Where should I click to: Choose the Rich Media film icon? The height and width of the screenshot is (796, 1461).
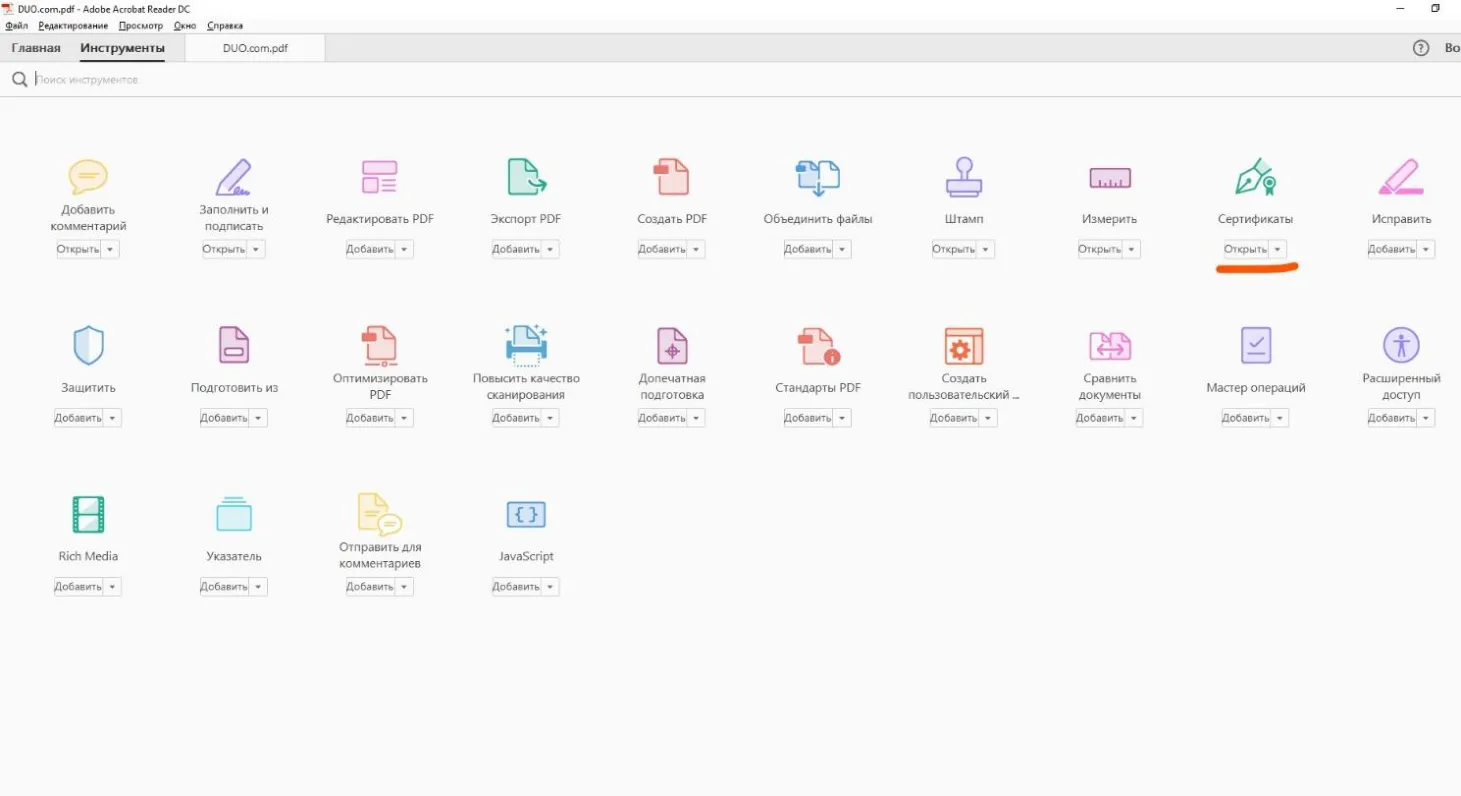click(88, 514)
